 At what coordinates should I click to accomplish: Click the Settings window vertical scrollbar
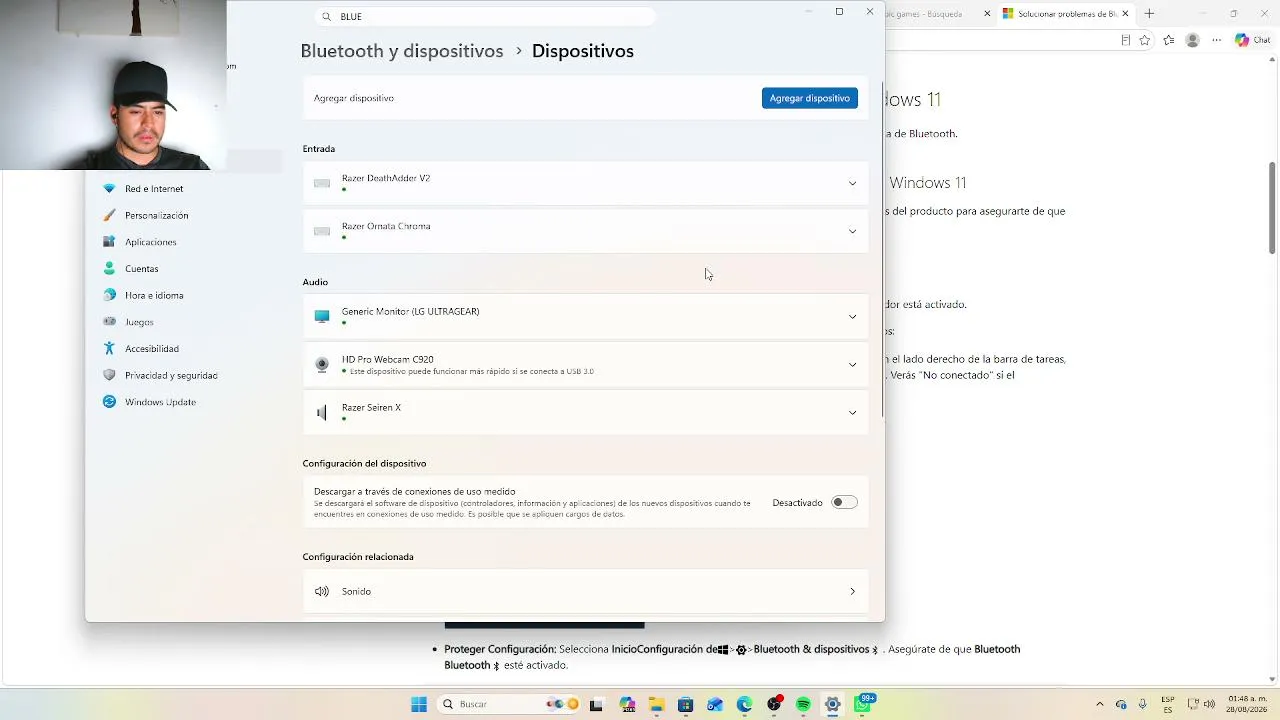pos(882,250)
